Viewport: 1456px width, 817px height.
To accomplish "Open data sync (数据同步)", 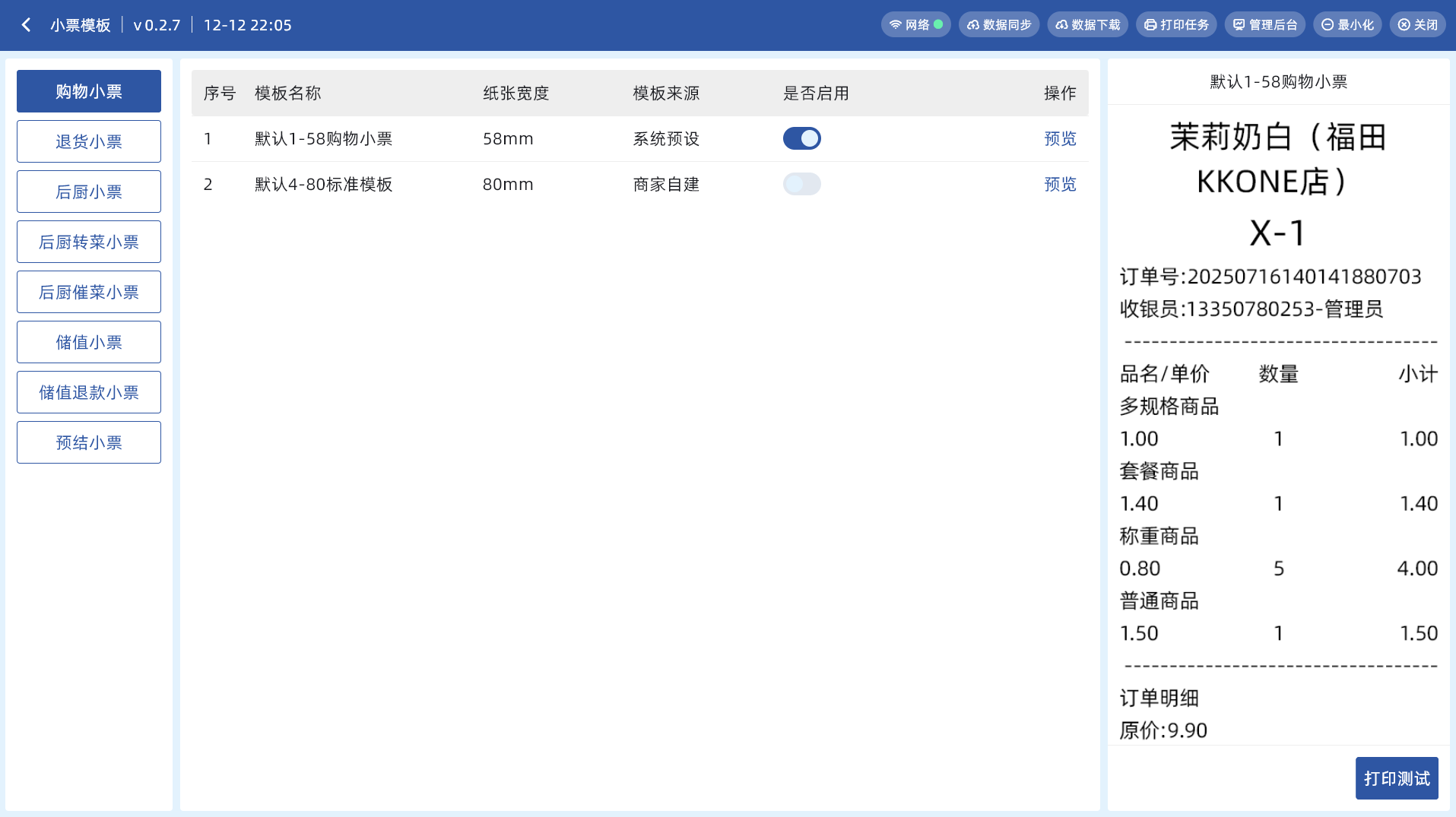I will tap(998, 25).
